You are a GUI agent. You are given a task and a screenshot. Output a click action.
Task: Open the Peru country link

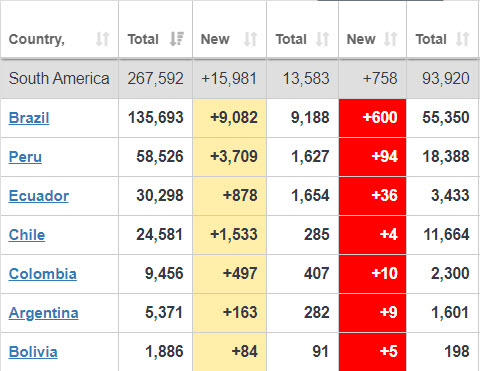(x=25, y=157)
